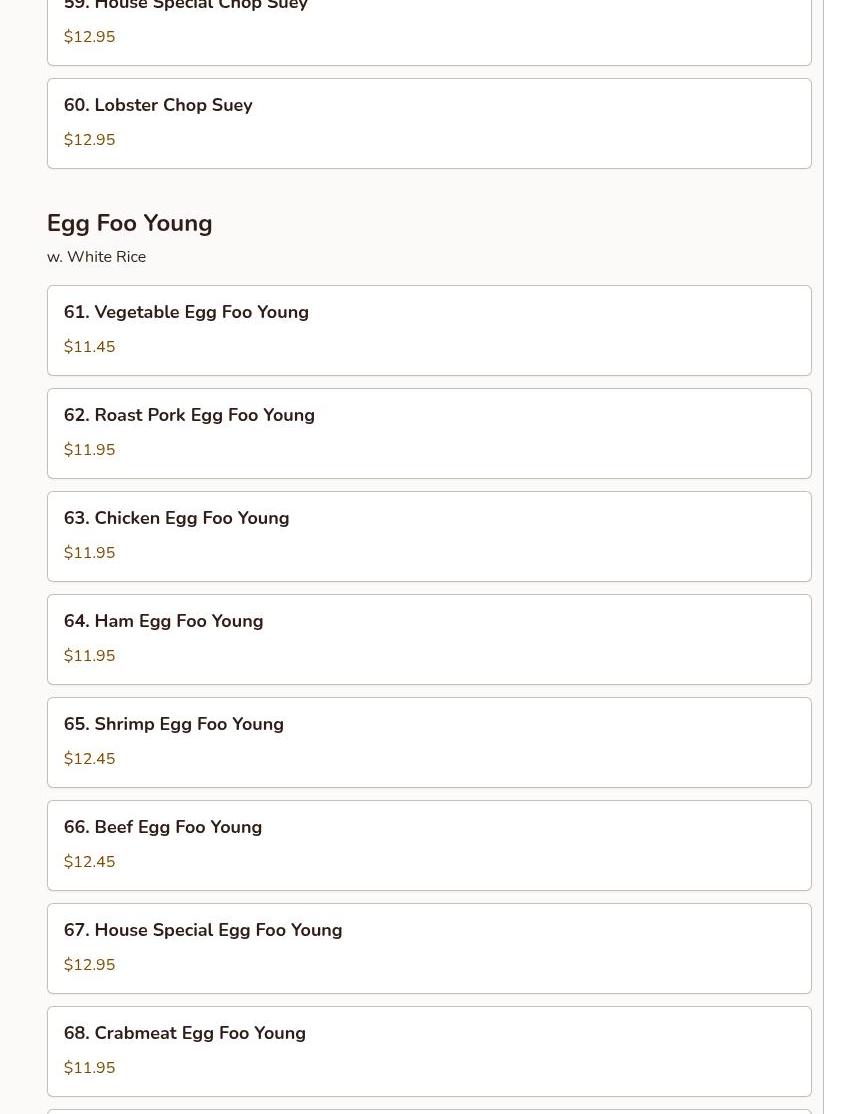Select 68. Crabmeat Egg Foo Young
844x1114 pixels.
coord(184,1034)
